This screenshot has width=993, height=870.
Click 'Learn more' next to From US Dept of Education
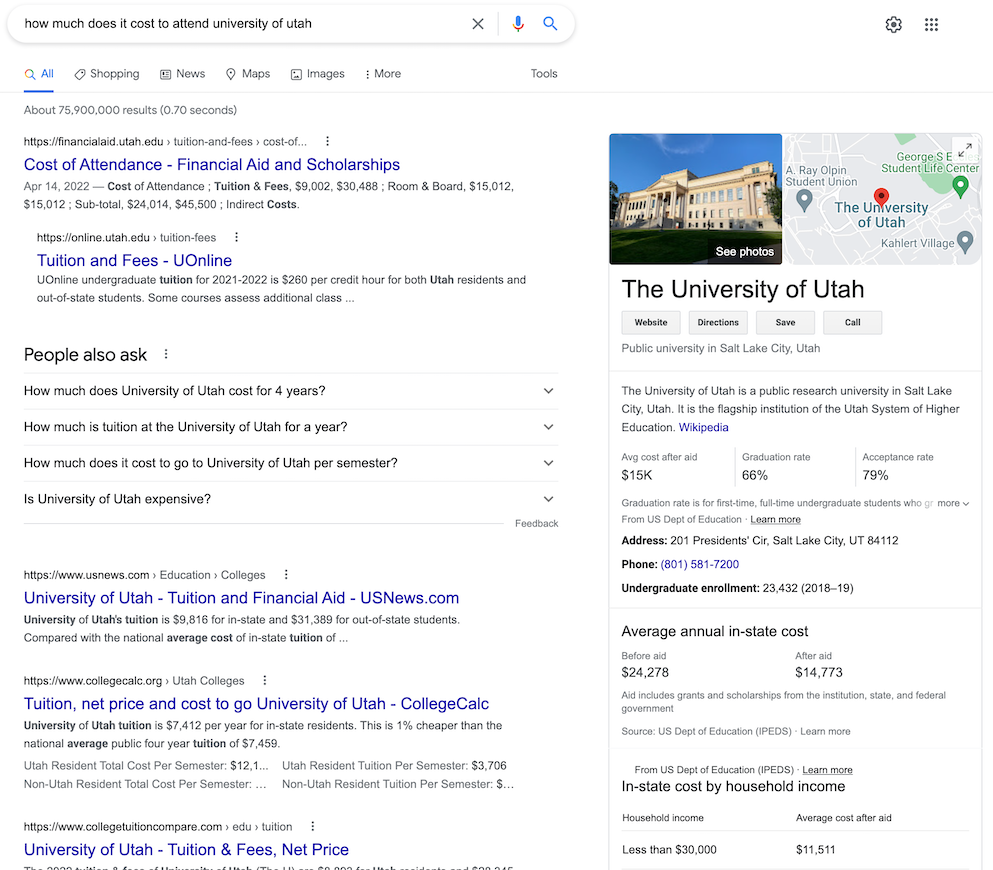point(775,520)
